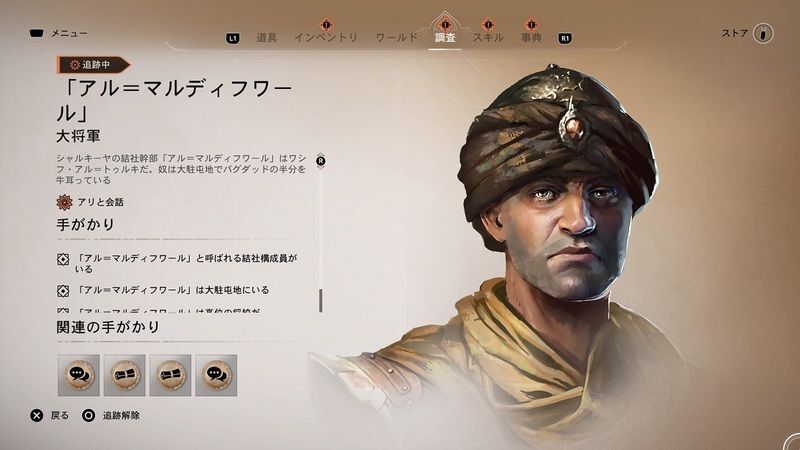Image resolution: width=800 pixels, height=450 pixels.
Task: Select clue 大駐屯地にいる
Action: pyautogui.click(x=163, y=290)
